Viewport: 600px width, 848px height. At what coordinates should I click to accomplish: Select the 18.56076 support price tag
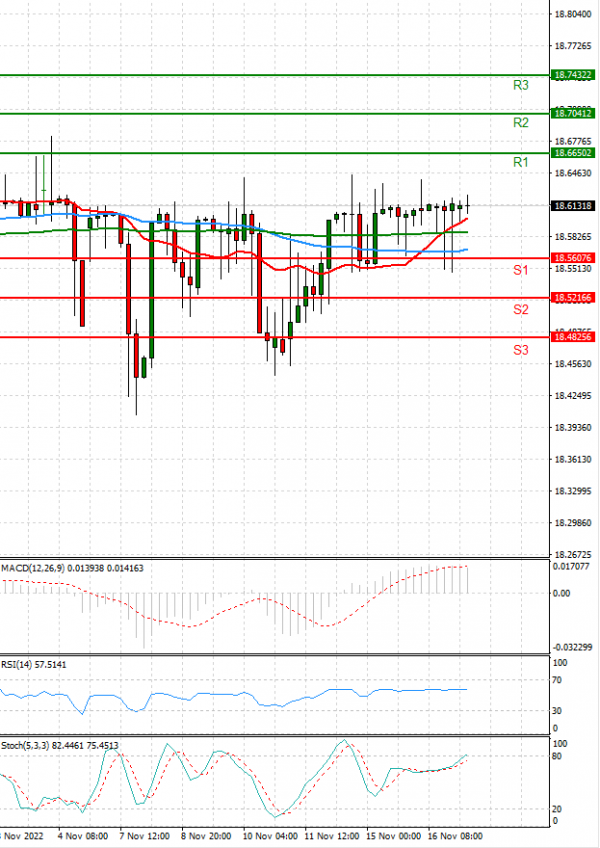(x=572, y=258)
